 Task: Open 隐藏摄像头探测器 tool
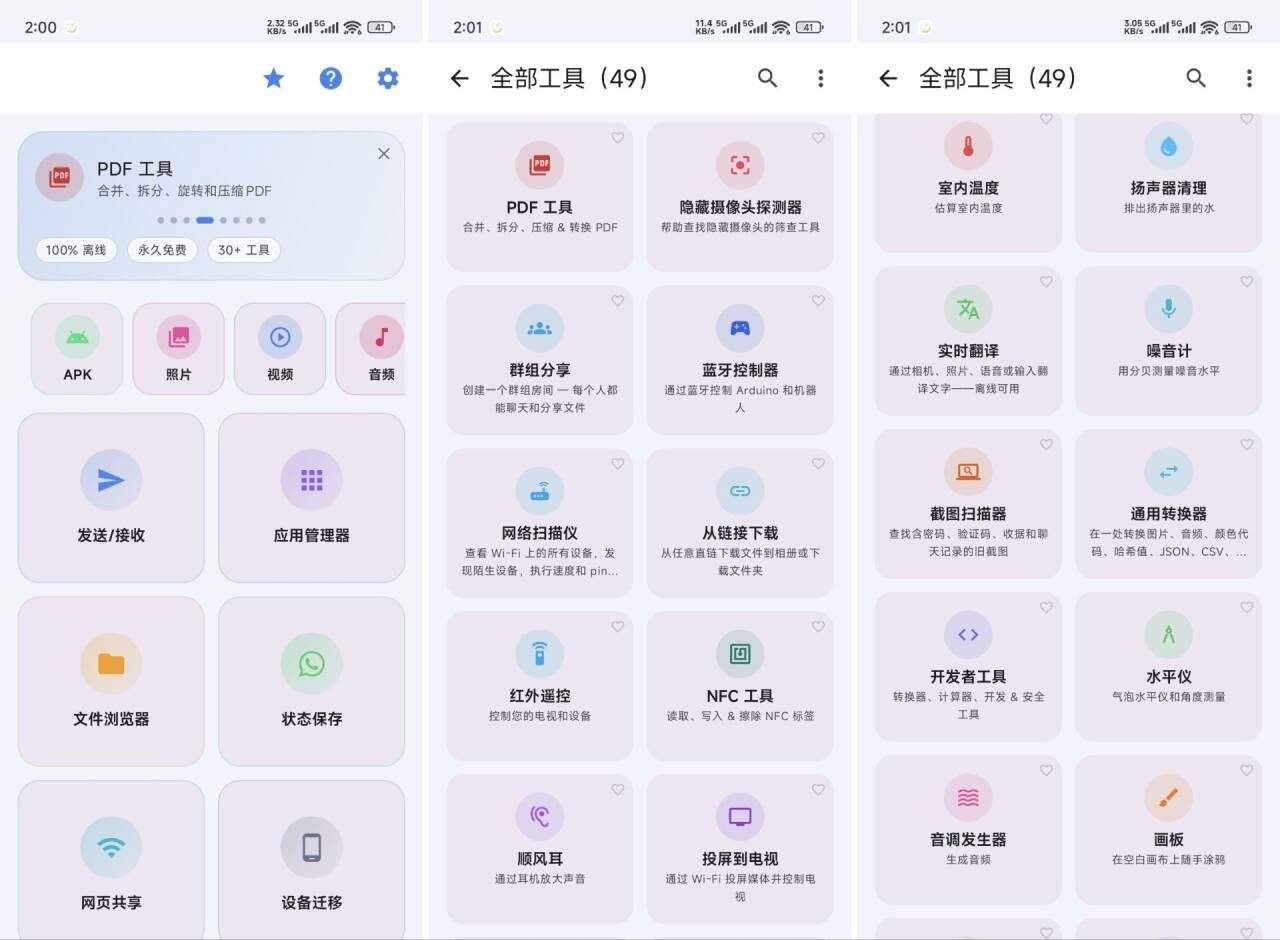click(740, 197)
